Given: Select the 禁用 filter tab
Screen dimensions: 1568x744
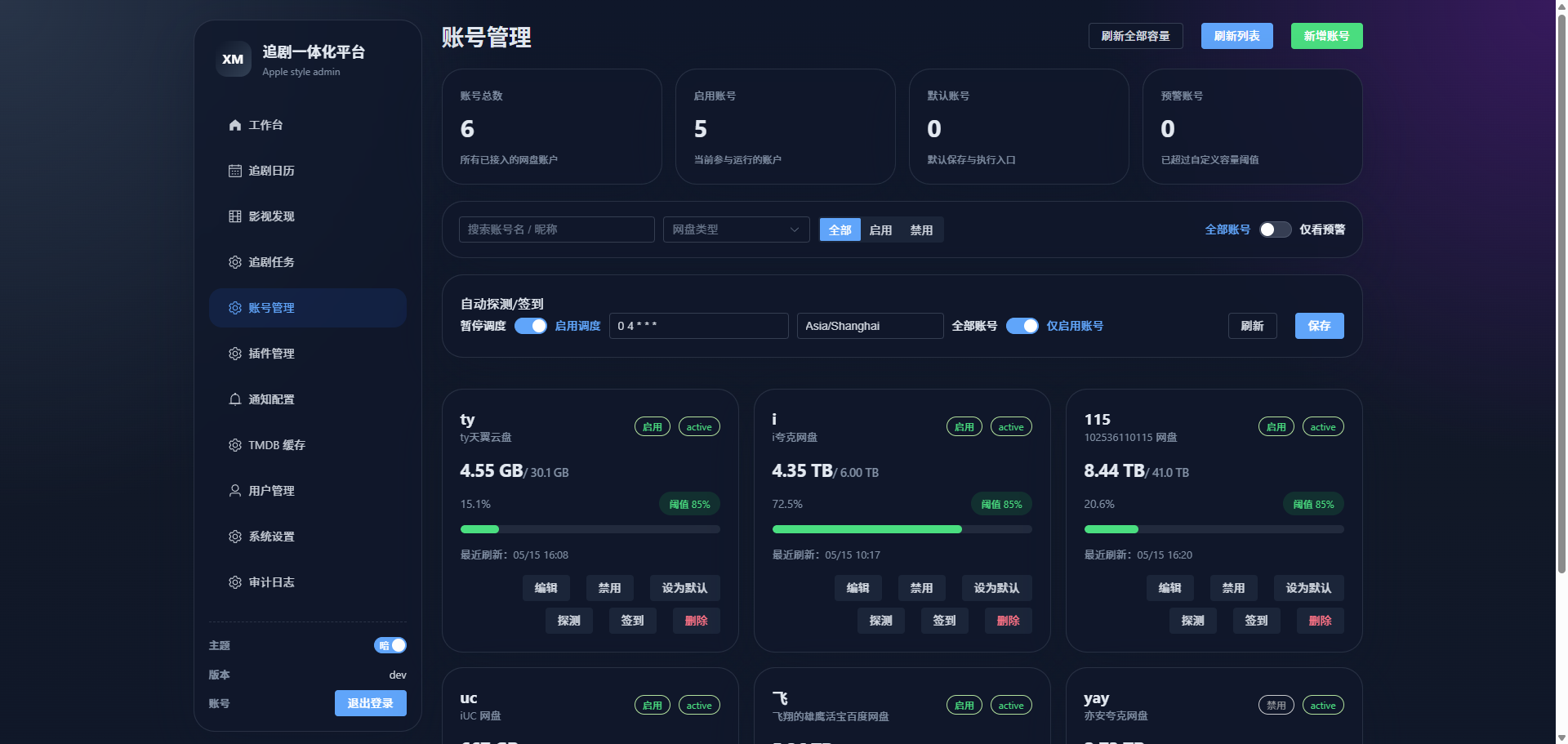Looking at the screenshot, I should [x=922, y=230].
